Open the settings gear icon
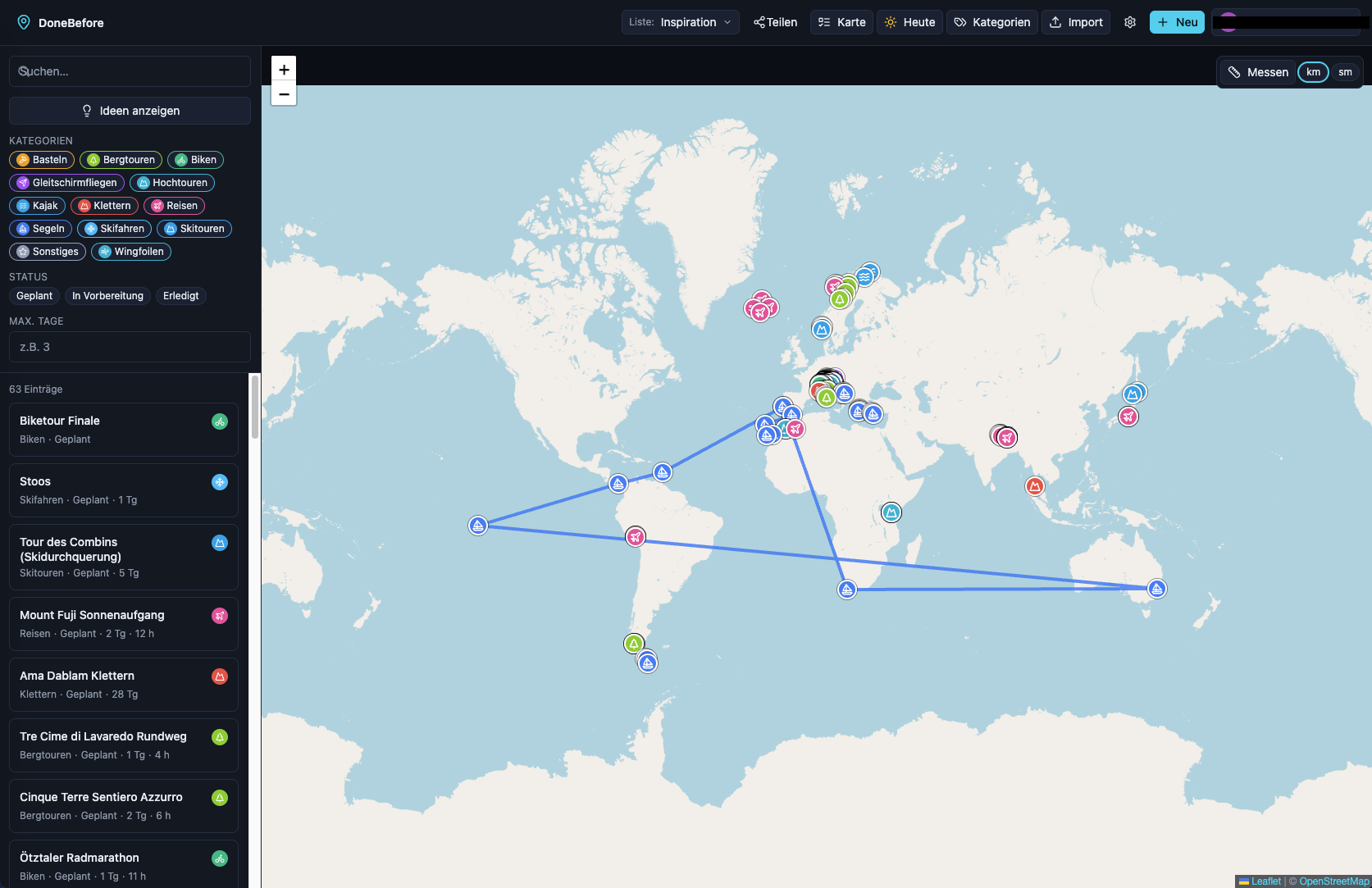 tap(1130, 22)
